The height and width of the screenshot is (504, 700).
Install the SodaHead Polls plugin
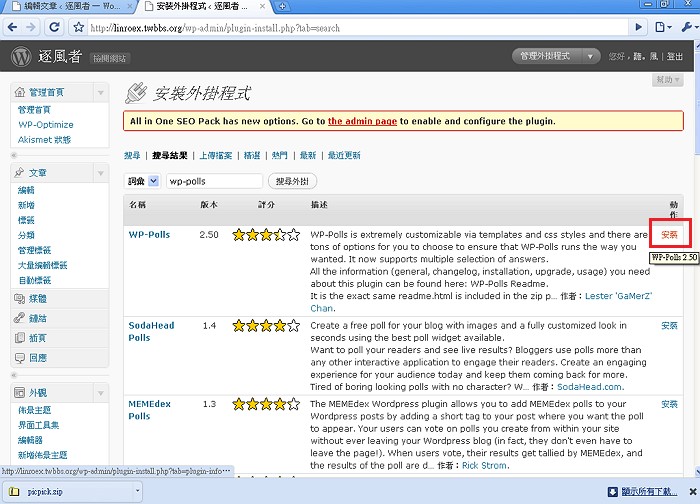pos(669,326)
